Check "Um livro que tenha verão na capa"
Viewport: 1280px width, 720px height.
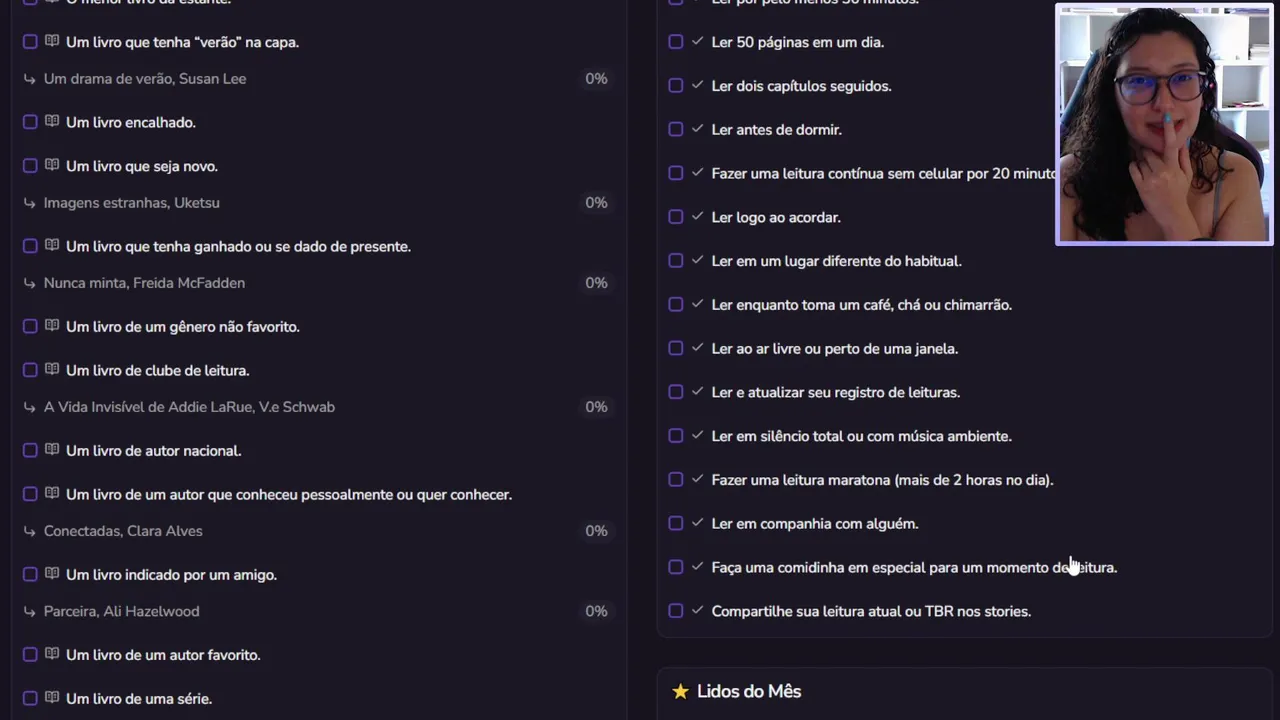(30, 42)
